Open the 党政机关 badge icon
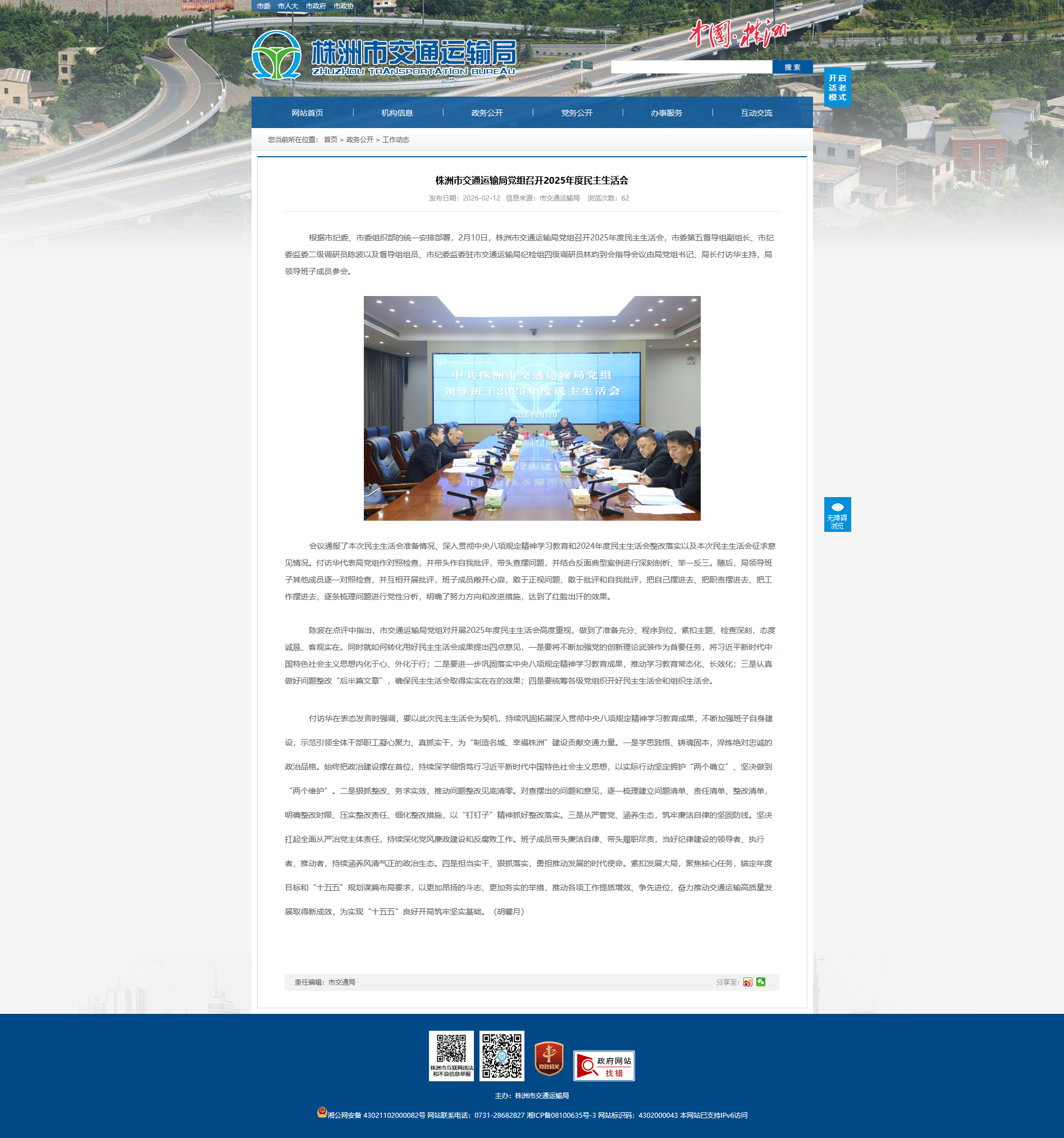The image size is (1064, 1138). pos(549,1058)
